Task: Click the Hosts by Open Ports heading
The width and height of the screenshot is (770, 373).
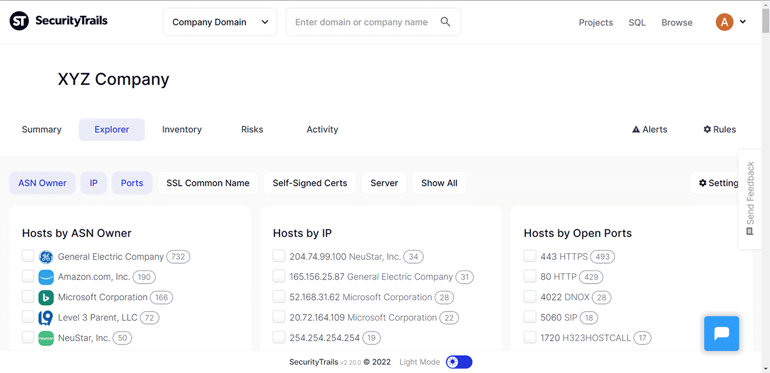Action: [578, 233]
